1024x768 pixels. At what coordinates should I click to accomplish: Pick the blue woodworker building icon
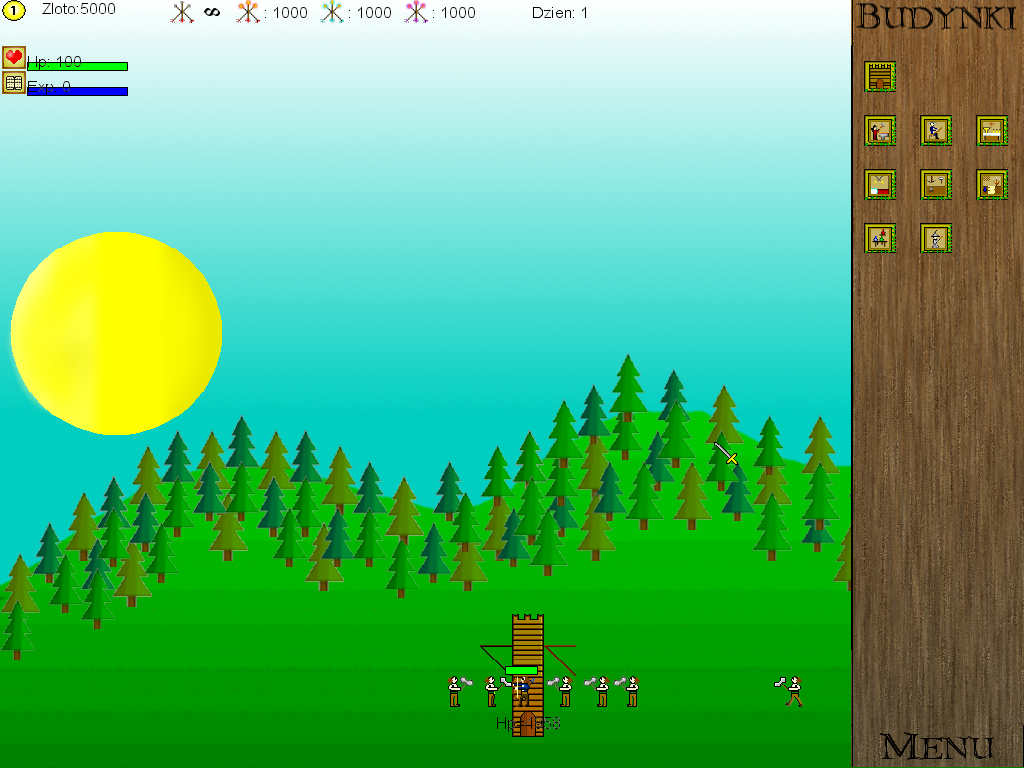point(935,131)
